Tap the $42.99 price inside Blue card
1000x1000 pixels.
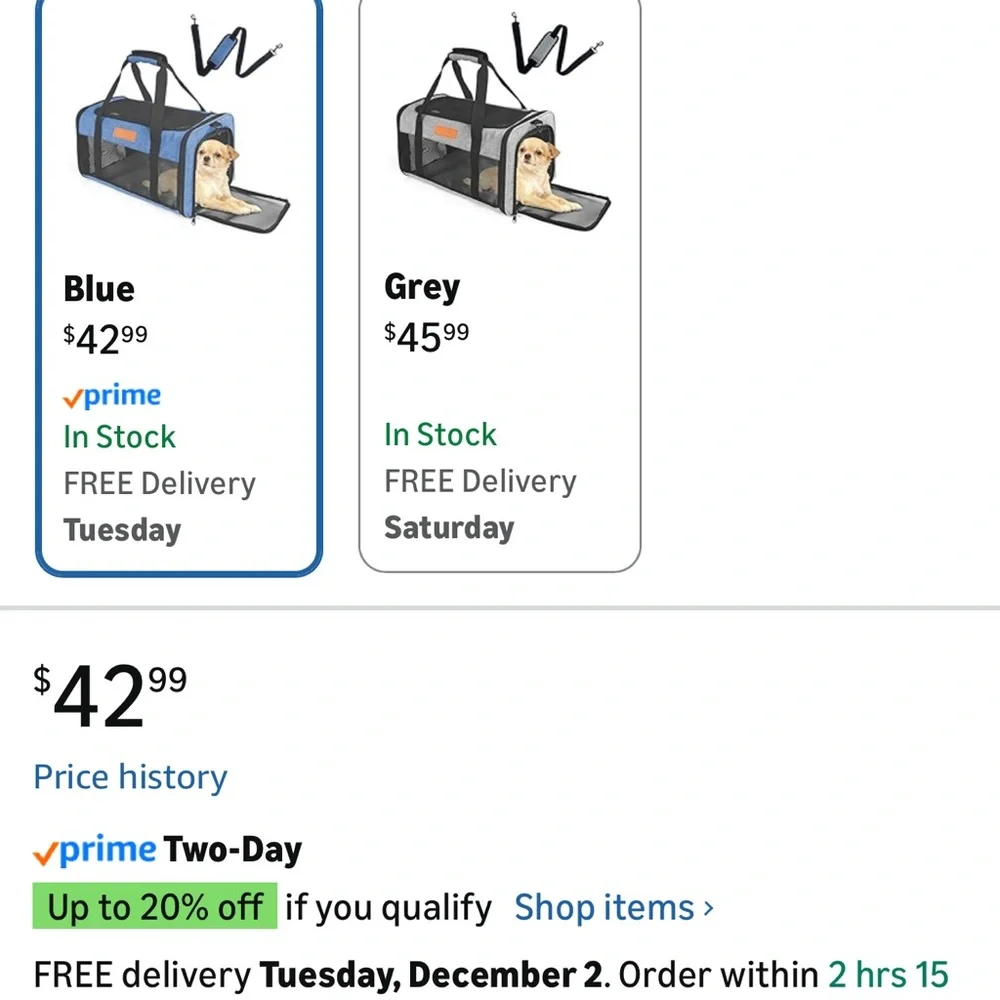click(x=105, y=339)
